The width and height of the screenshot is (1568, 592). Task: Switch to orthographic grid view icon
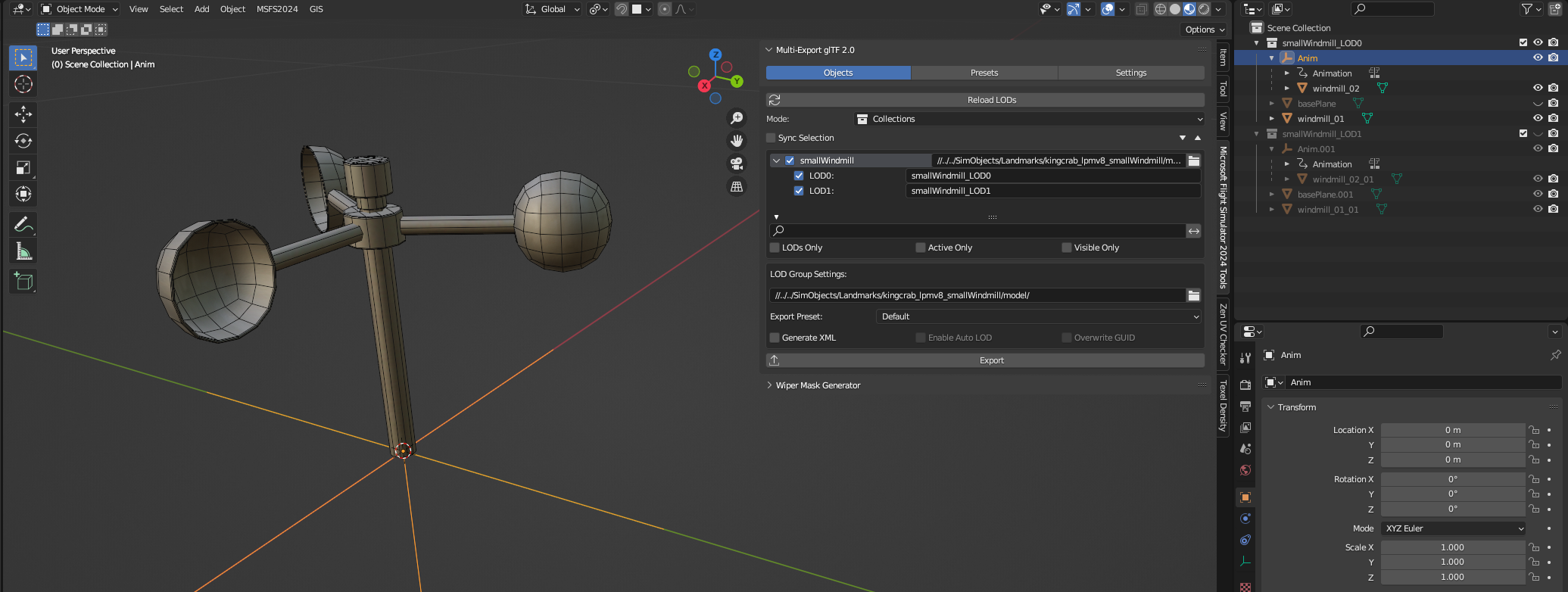pyautogui.click(x=736, y=186)
